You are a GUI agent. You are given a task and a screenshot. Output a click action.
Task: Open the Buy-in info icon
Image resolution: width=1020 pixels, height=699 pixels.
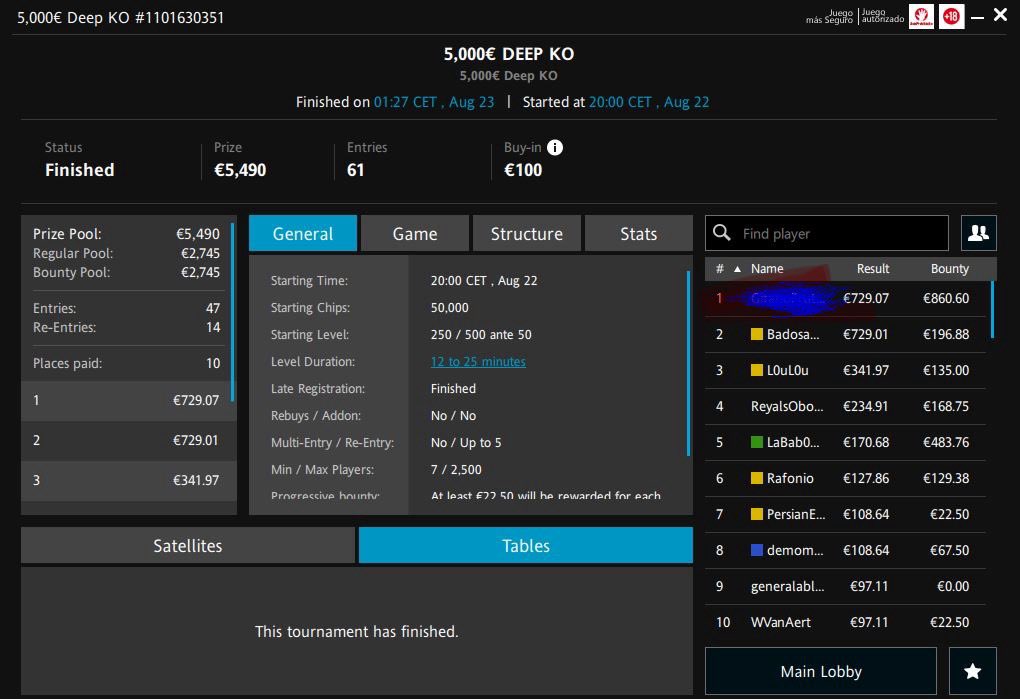tap(554, 148)
